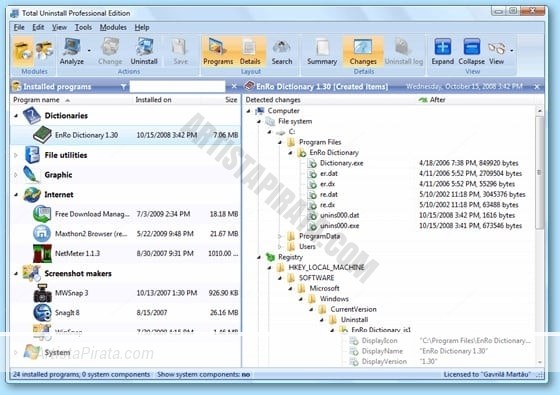Screen dimensions: 560x395
Task: Toggle the Programs layout pane
Action: [x=218, y=52]
